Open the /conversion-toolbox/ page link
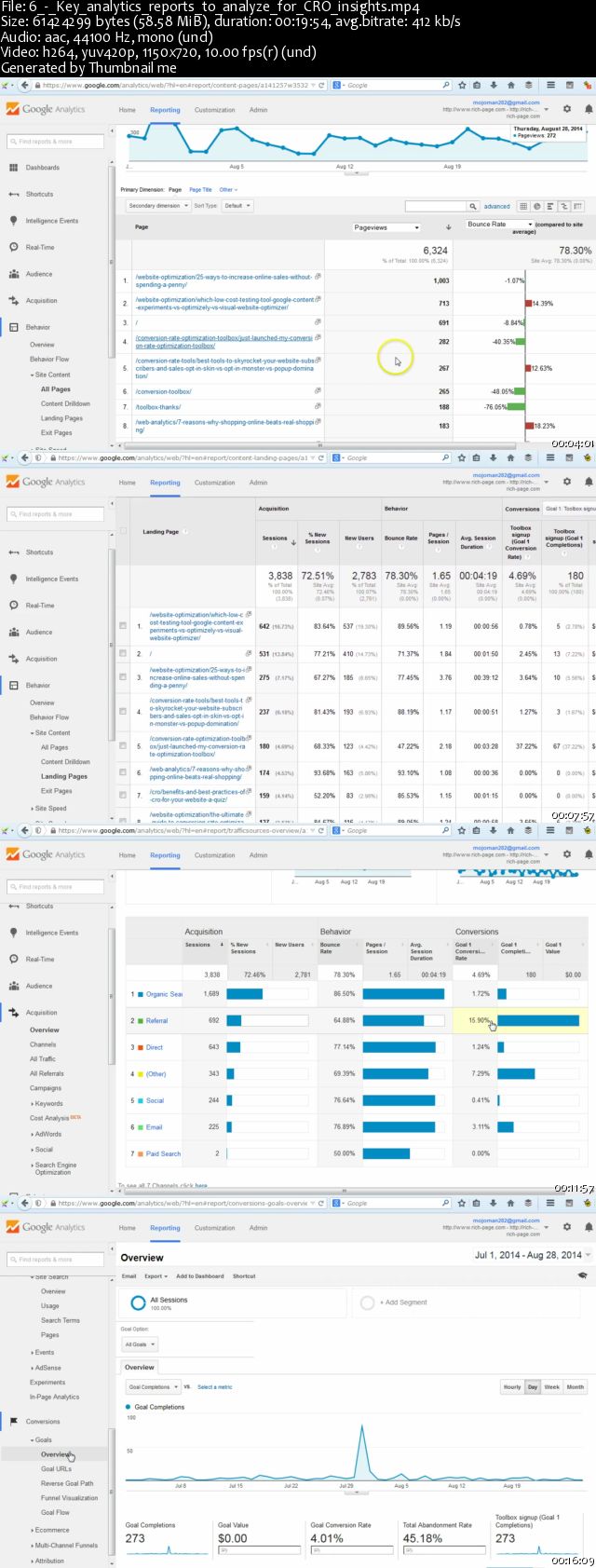Screen dimensions: 596x1568 pos(164,391)
